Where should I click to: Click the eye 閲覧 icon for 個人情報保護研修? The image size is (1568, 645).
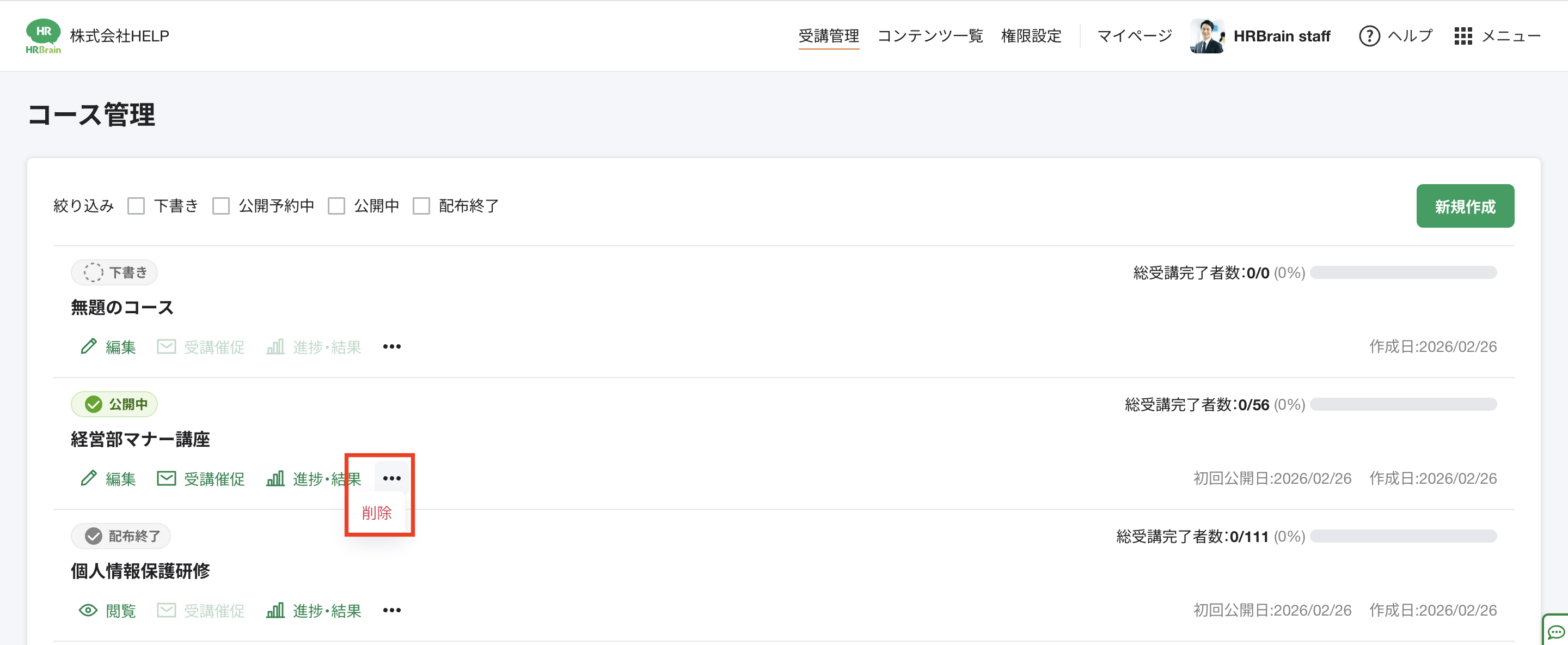[88, 610]
